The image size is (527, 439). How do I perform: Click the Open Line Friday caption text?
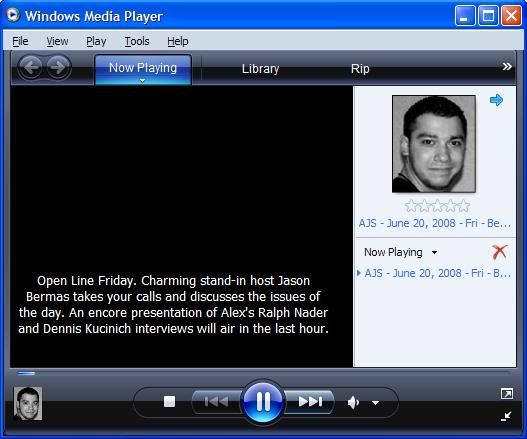[x=173, y=305]
